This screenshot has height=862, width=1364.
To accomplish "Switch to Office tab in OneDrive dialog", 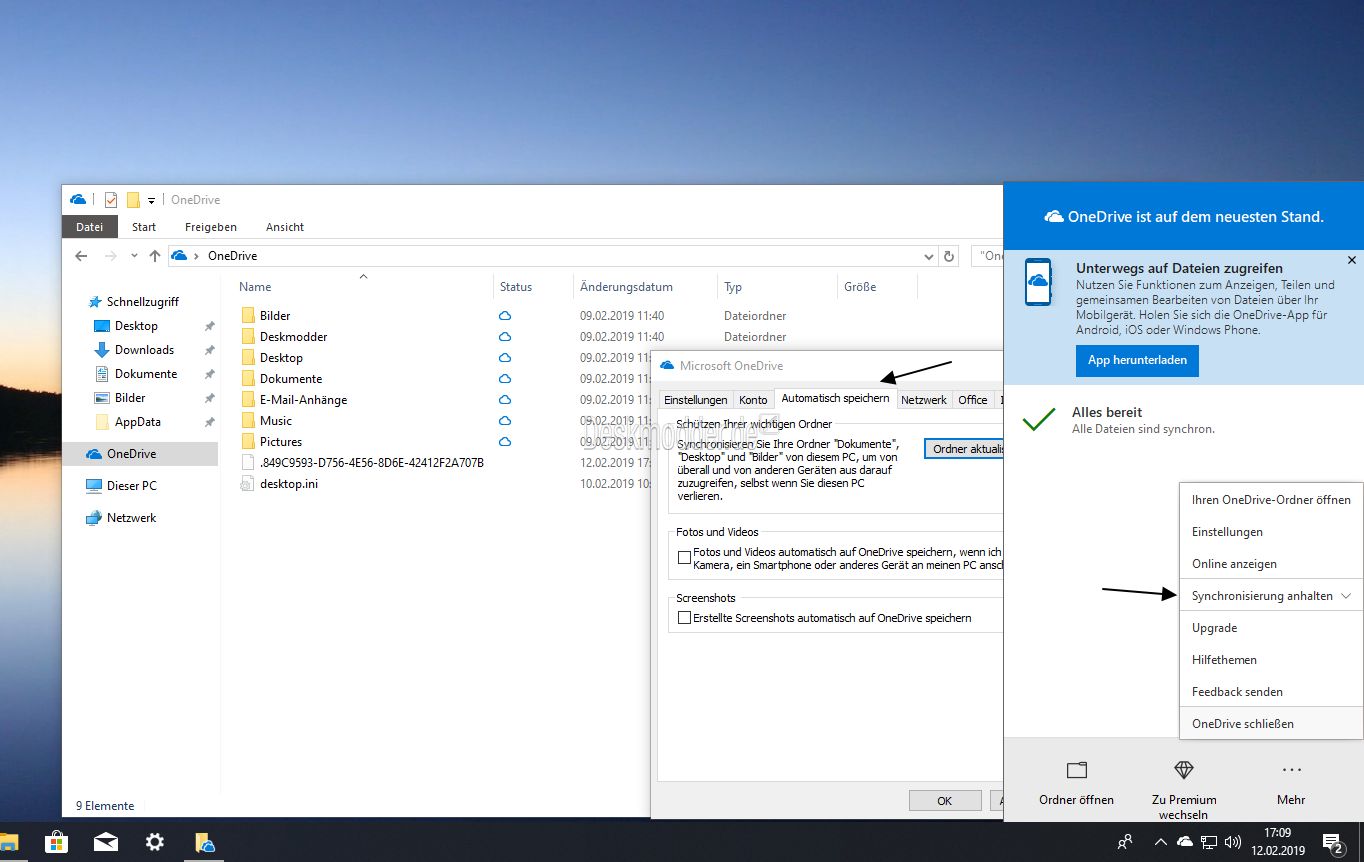I will (x=973, y=400).
